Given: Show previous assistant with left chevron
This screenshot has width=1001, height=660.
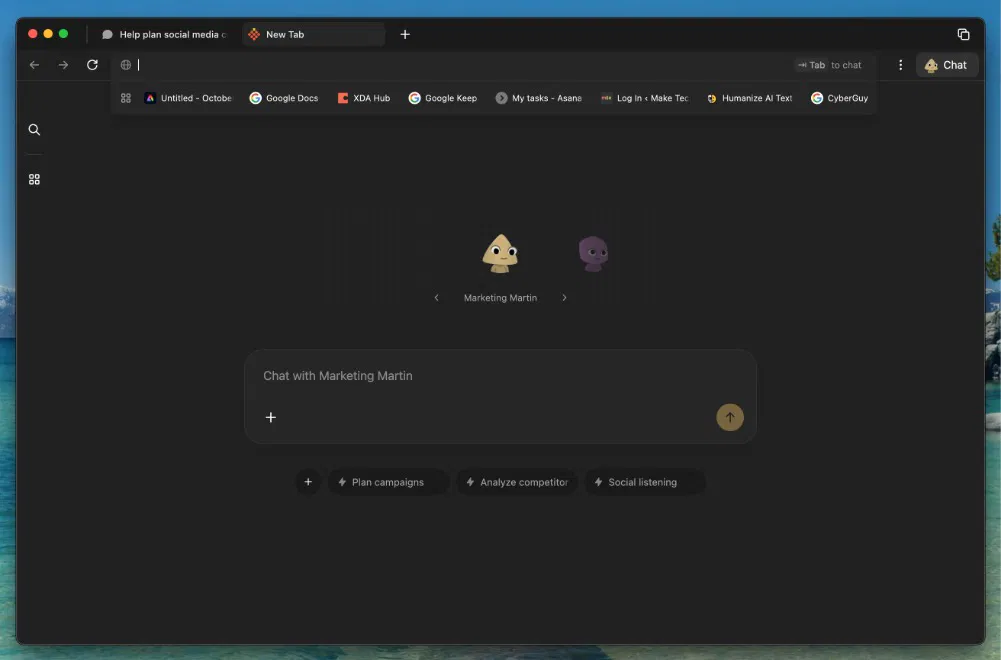Looking at the screenshot, I should coord(436,298).
